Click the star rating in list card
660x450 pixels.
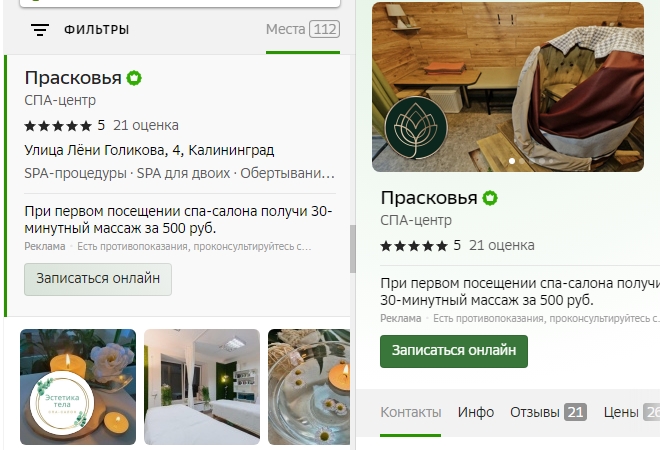[x=58, y=125]
